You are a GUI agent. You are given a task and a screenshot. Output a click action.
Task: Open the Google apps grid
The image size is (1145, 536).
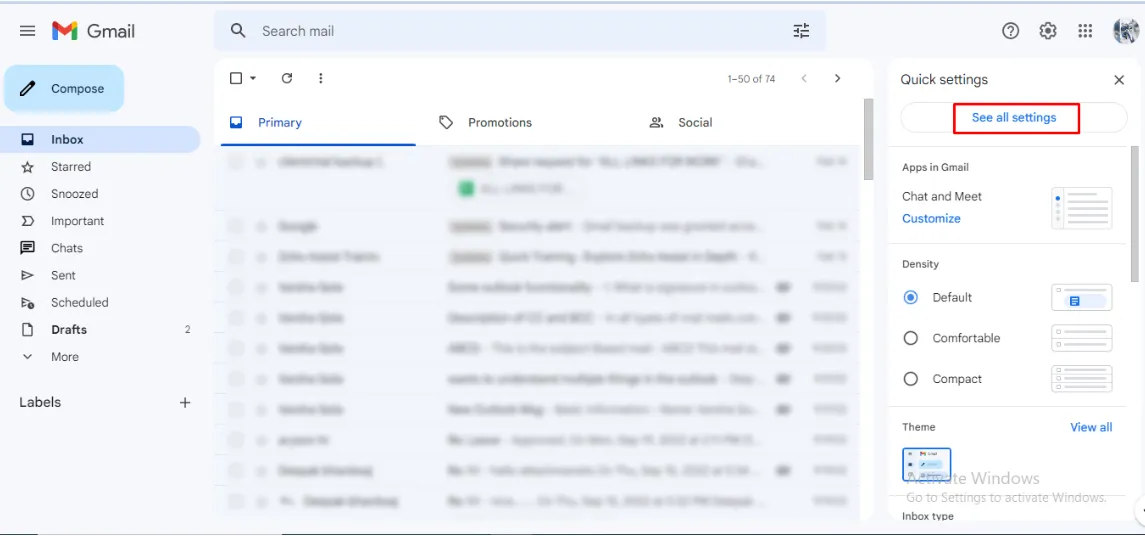[1085, 31]
